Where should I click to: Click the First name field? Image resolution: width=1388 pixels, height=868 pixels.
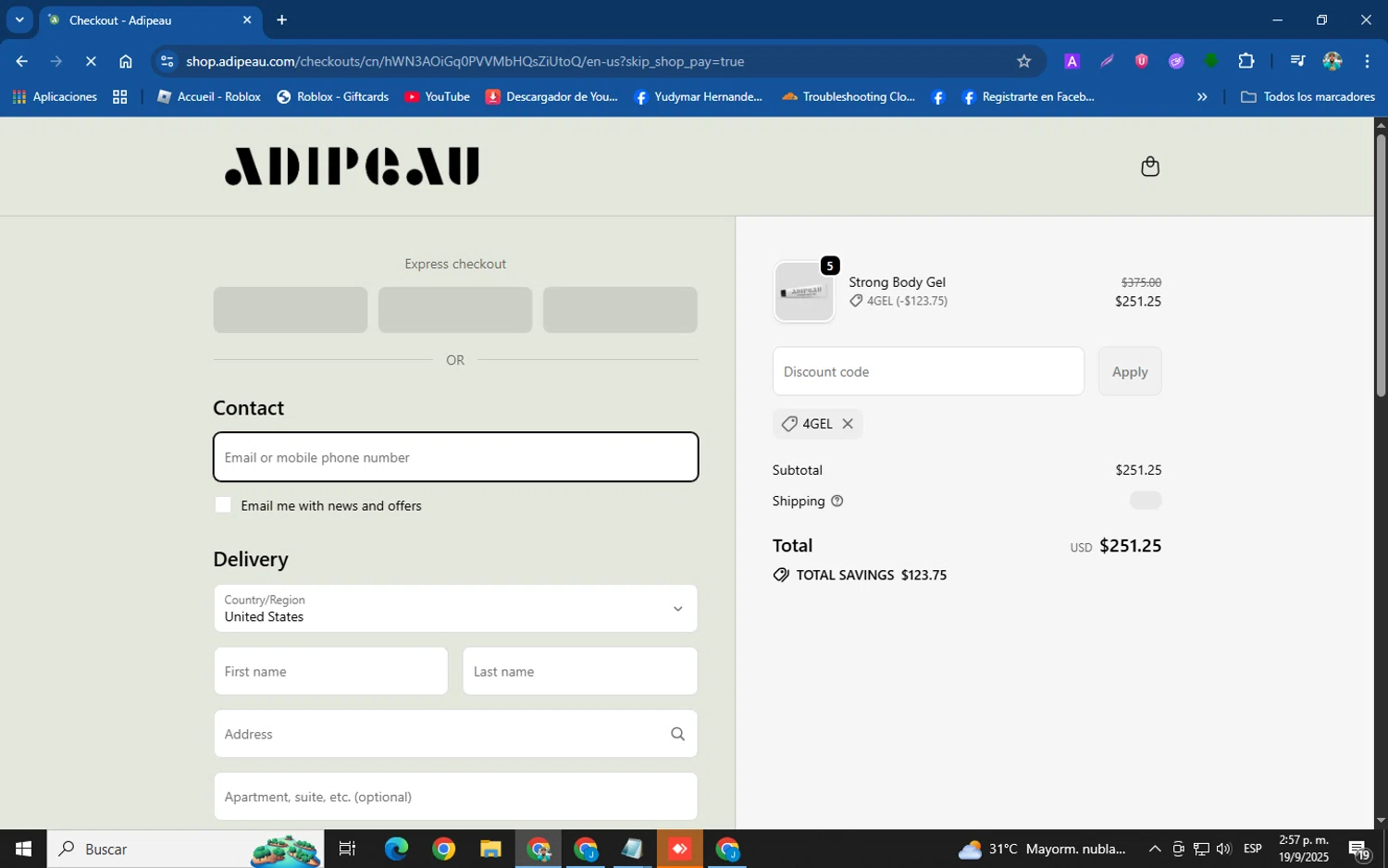coord(330,671)
